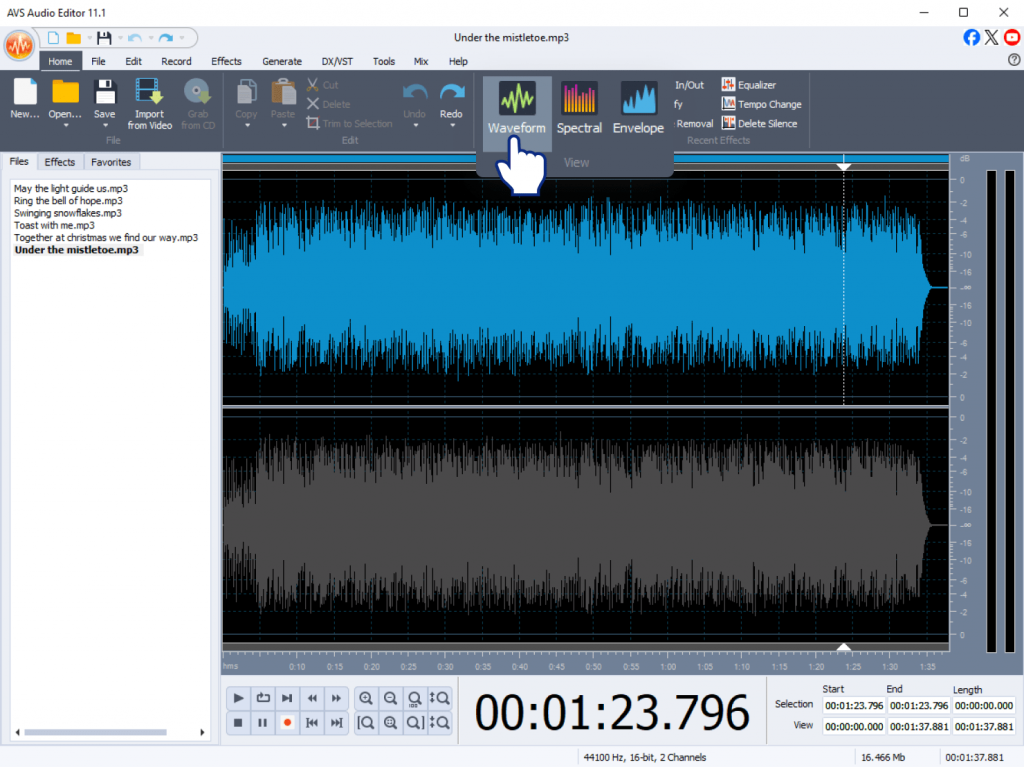1024x767 pixels.
Task: Select Ring the bell of hope.mp3
Action: pyautogui.click(x=70, y=200)
